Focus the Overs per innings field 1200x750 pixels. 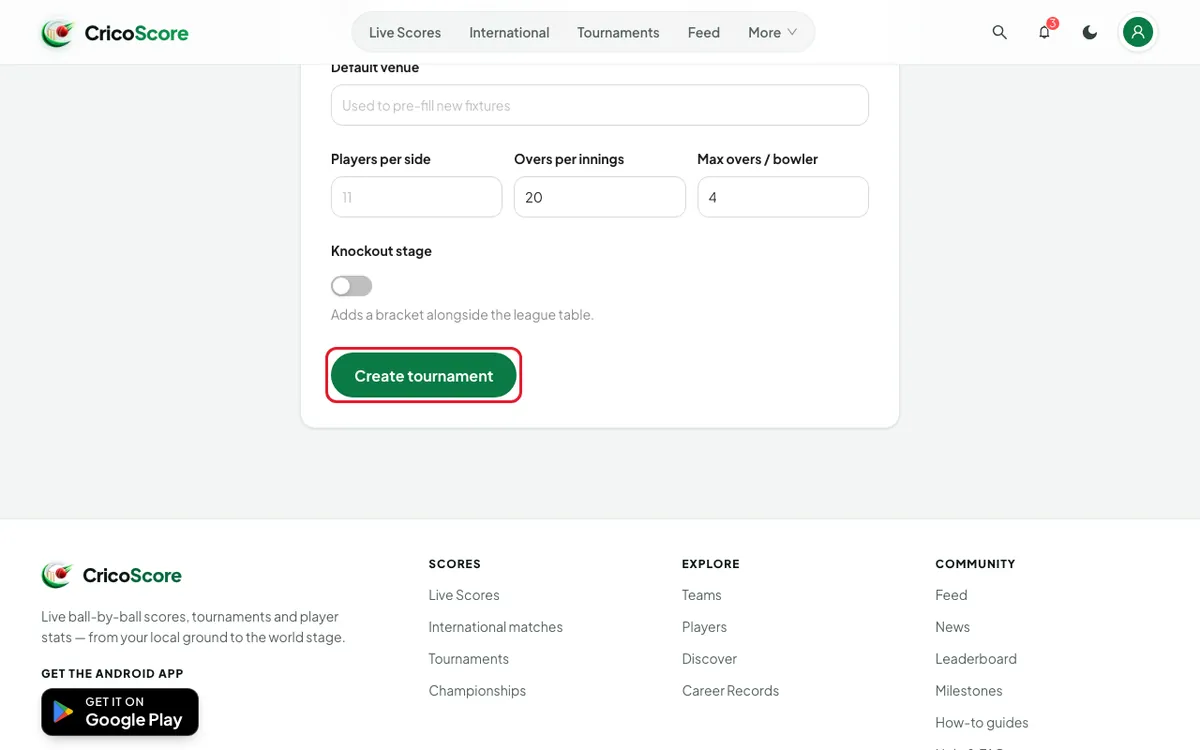tap(600, 197)
